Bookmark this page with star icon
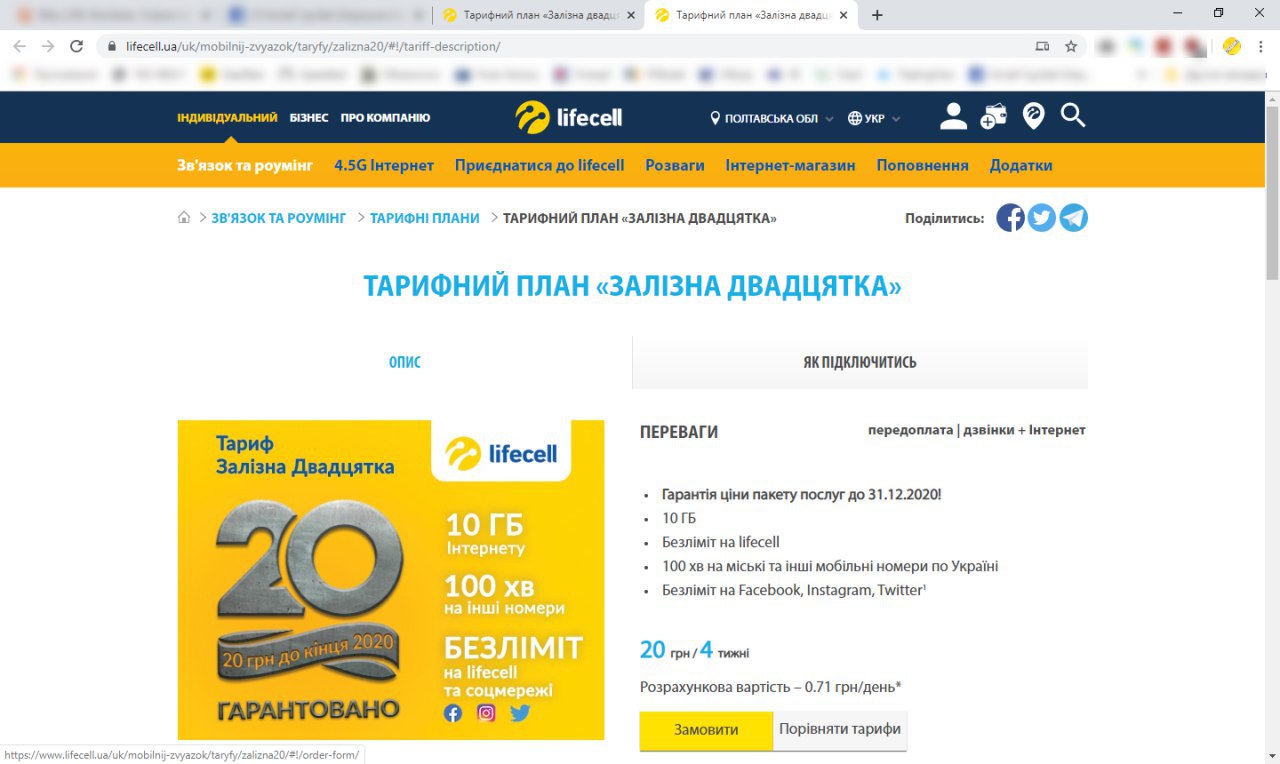This screenshot has width=1280, height=764. coord(1071,46)
